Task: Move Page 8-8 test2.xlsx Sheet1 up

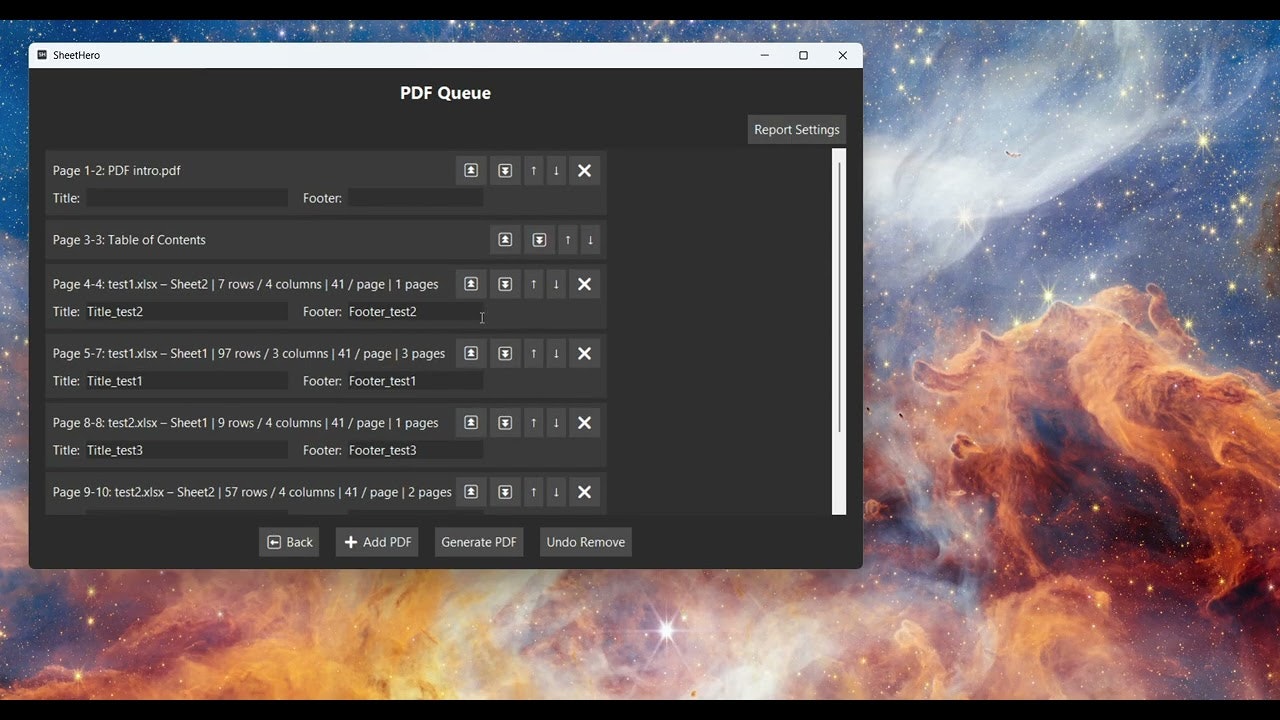Action: 534,423
